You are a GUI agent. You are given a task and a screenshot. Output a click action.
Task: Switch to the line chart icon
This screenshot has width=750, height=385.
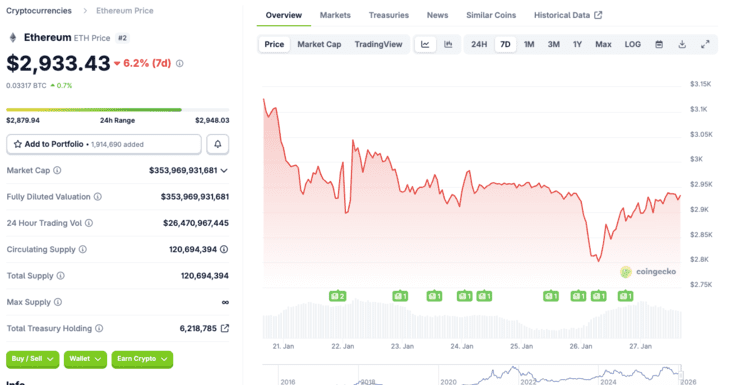tap(425, 44)
